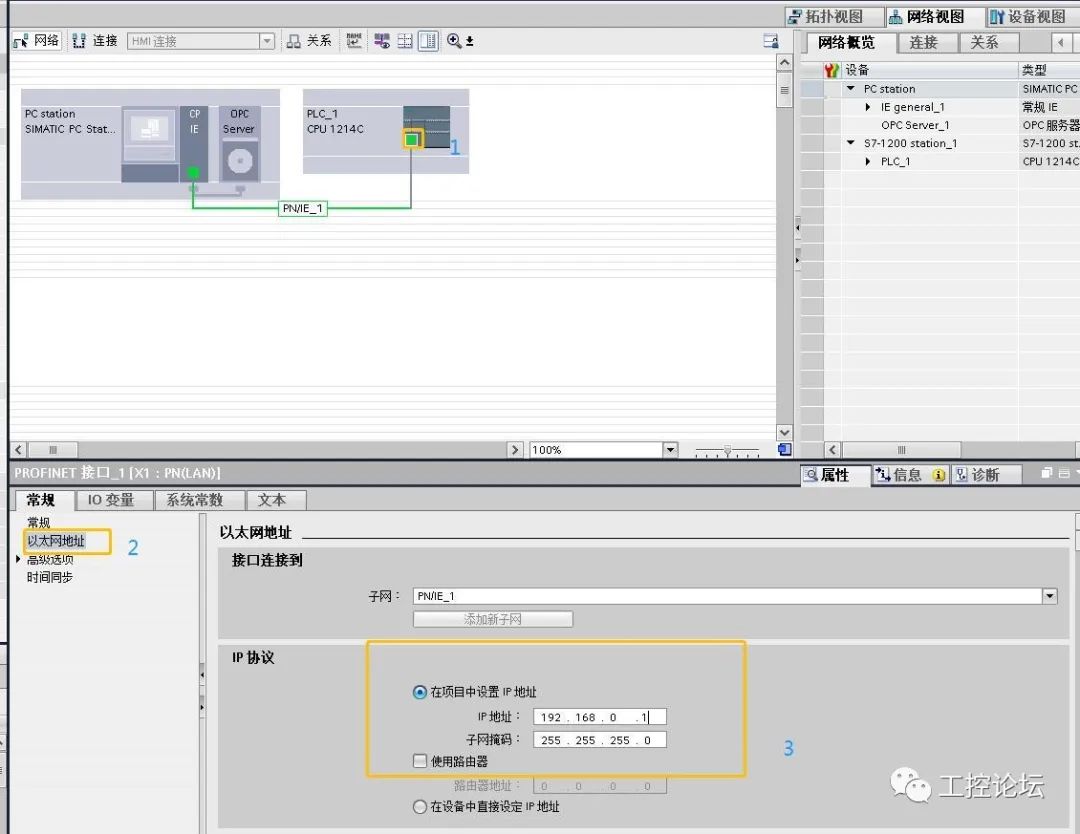Image resolution: width=1080 pixels, height=834 pixels.
Task: Click the PLC_1 green PROFINET port
Action: coord(412,140)
